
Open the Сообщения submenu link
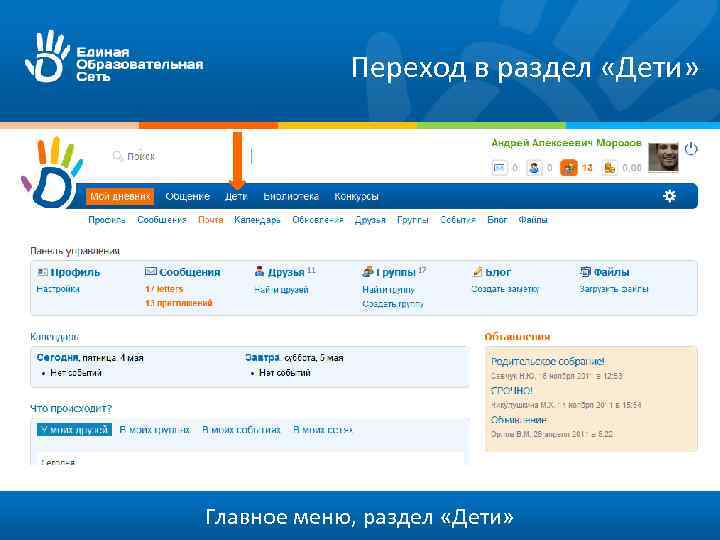pyautogui.click(x=162, y=220)
